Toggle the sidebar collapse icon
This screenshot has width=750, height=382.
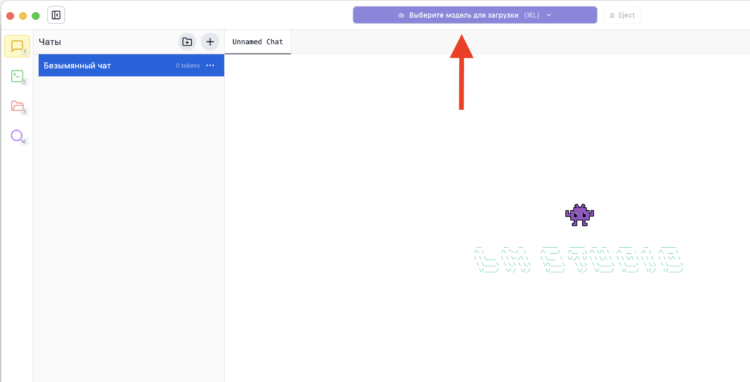click(x=56, y=15)
